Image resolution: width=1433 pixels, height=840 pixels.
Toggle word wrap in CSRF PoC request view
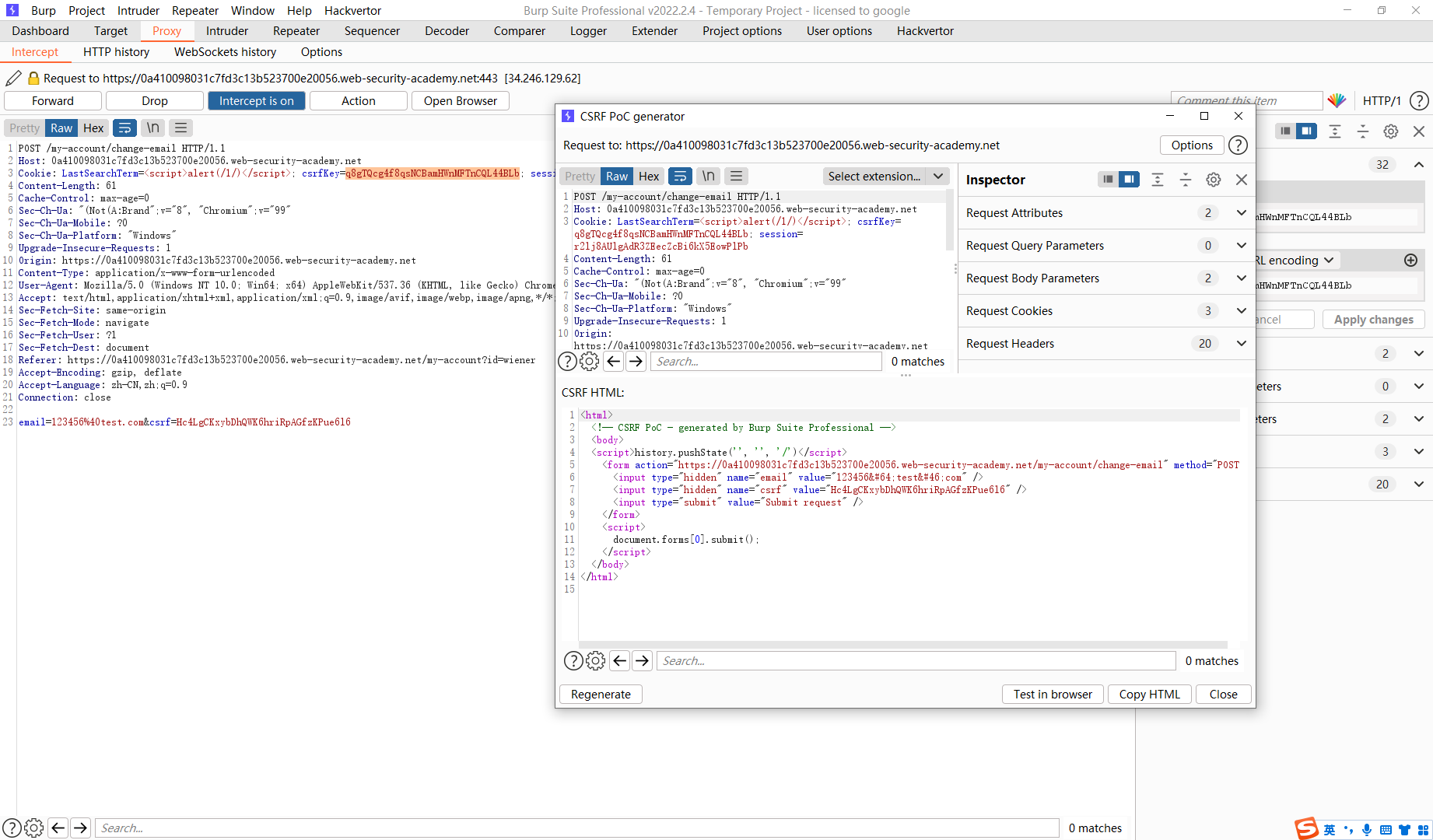tap(680, 176)
